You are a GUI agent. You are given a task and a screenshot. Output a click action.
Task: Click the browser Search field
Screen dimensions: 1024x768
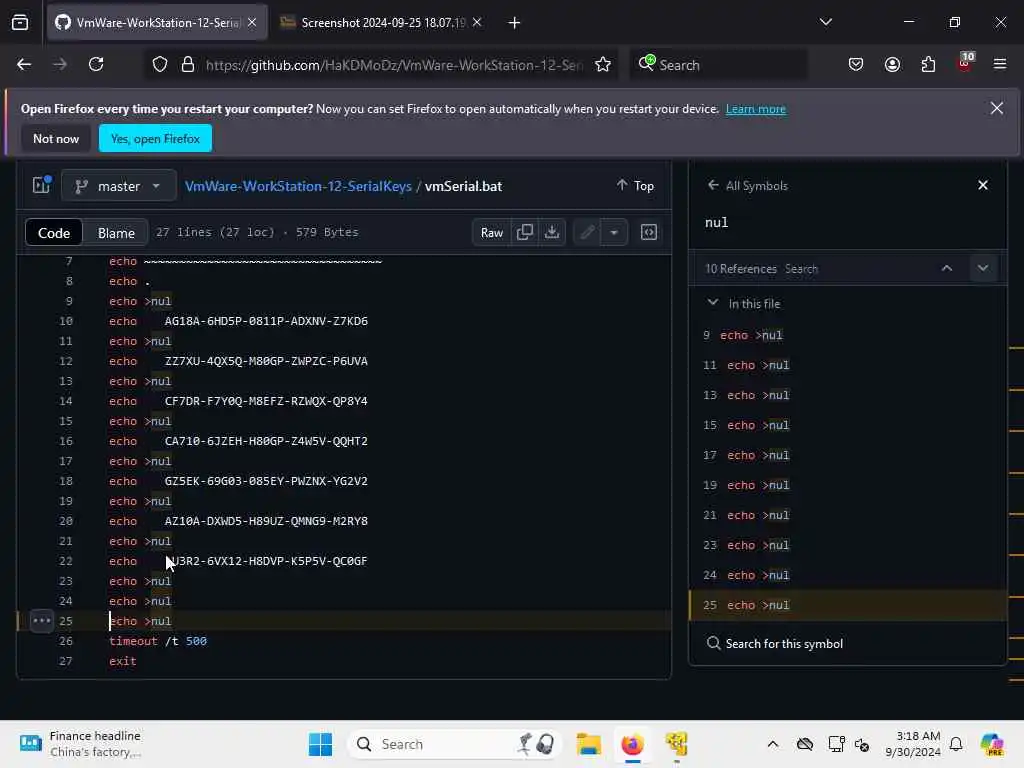(x=718, y=65)
